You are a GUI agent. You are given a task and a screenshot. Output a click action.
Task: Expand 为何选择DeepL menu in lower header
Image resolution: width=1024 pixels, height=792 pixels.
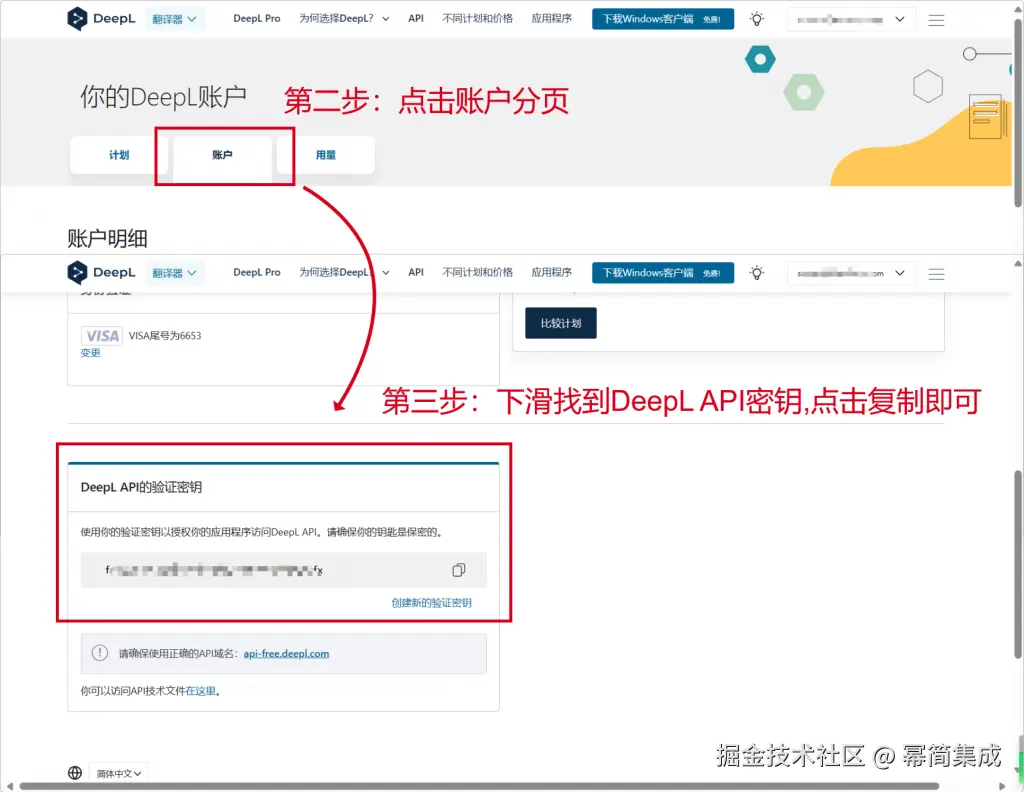[x=344, y=272]
